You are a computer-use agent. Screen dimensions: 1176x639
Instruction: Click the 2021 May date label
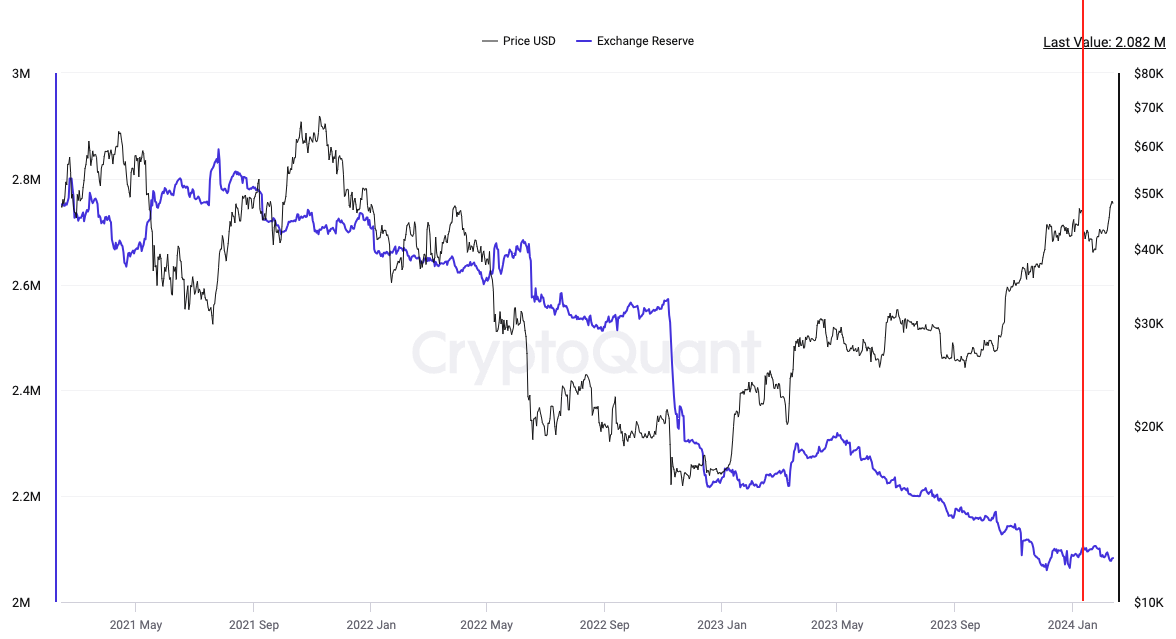[136, 625]
